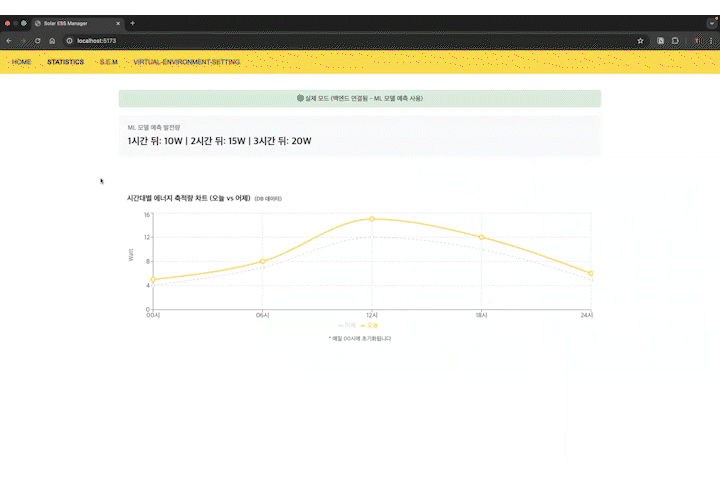Click the ML forecast text '1시간 뒤: 10W'
The height and width of the screenshot is (480, 720).
155,141
